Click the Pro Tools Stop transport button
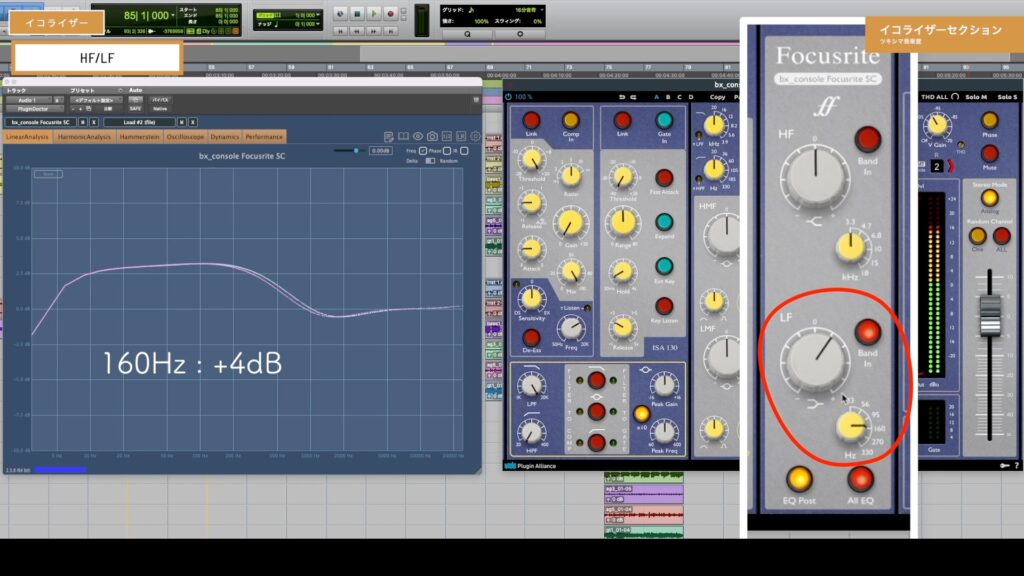This screenshot has height=576, width=1024. [357, 14]
